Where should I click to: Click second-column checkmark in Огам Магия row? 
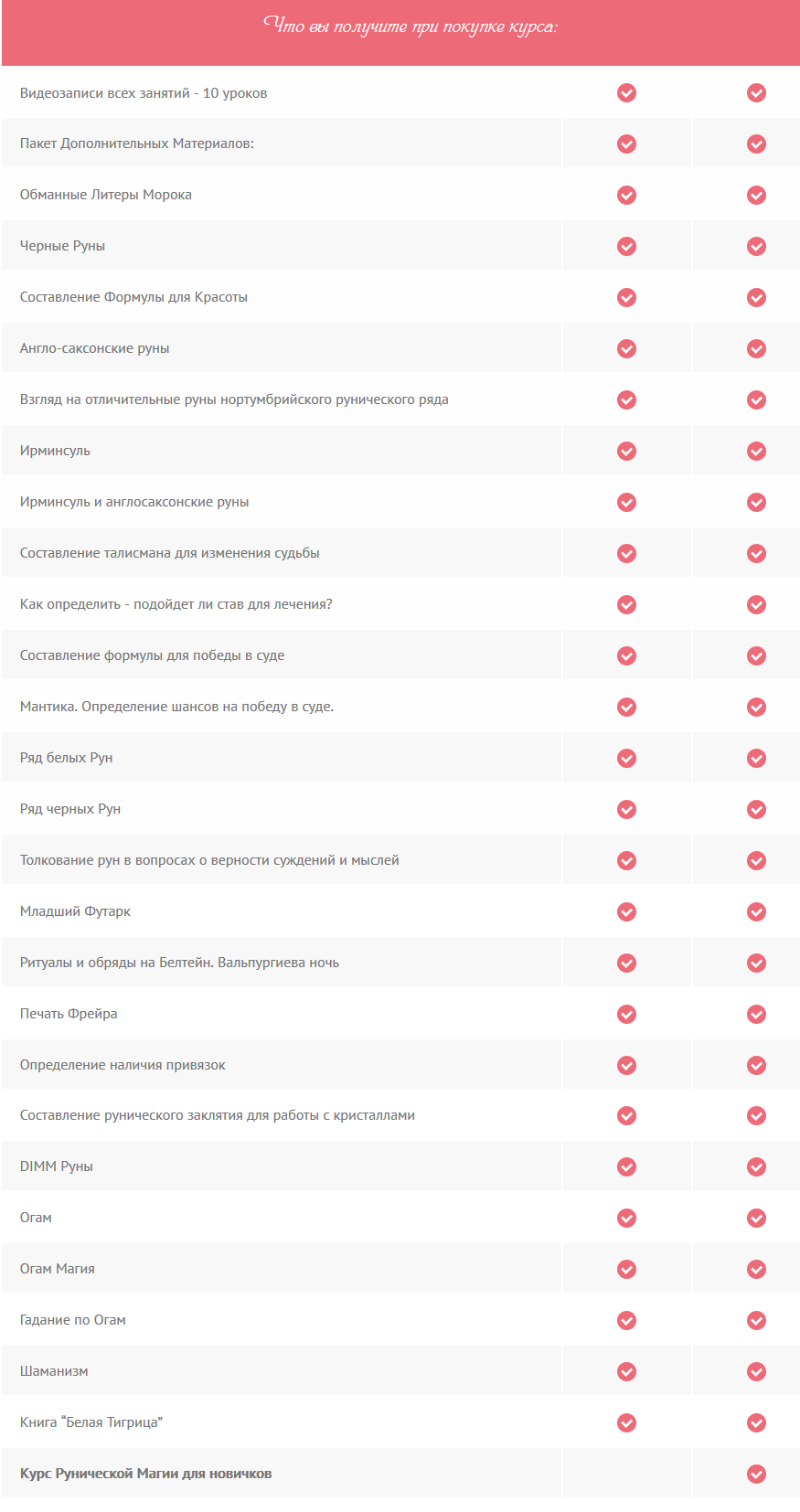[x=756, y=1269]
